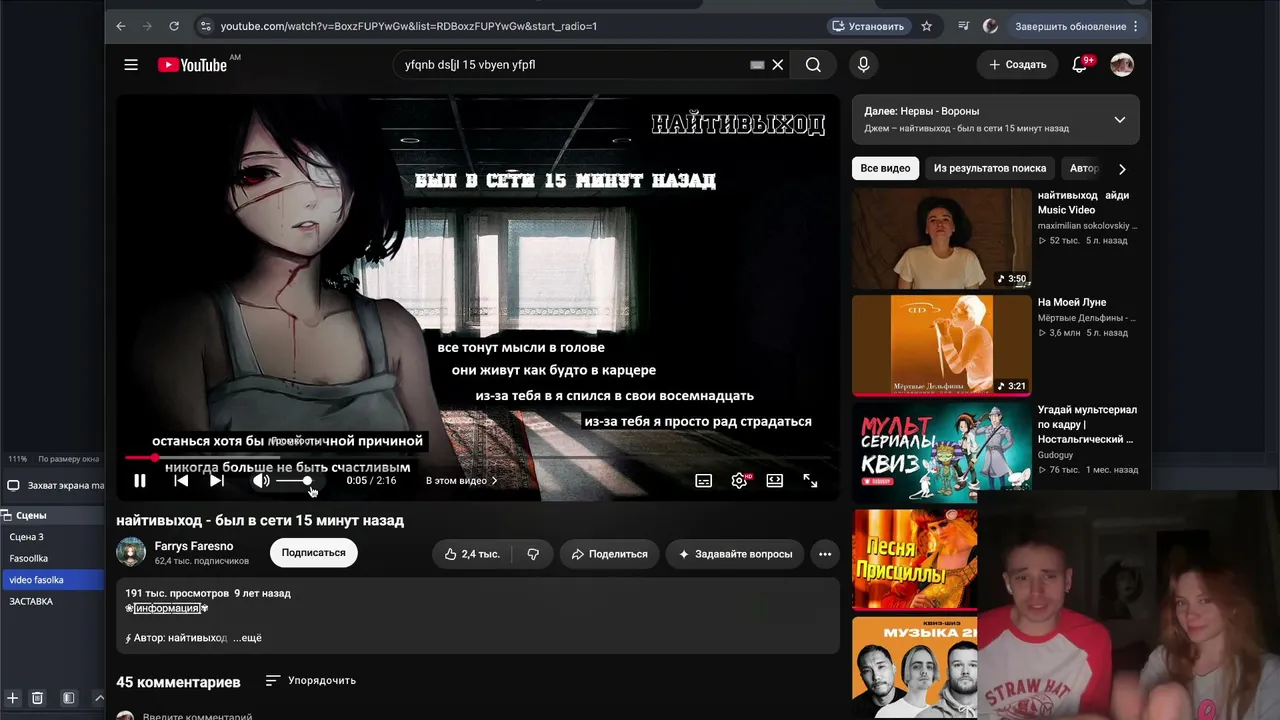Click the YouTube search input field

(x=570, y=65)
